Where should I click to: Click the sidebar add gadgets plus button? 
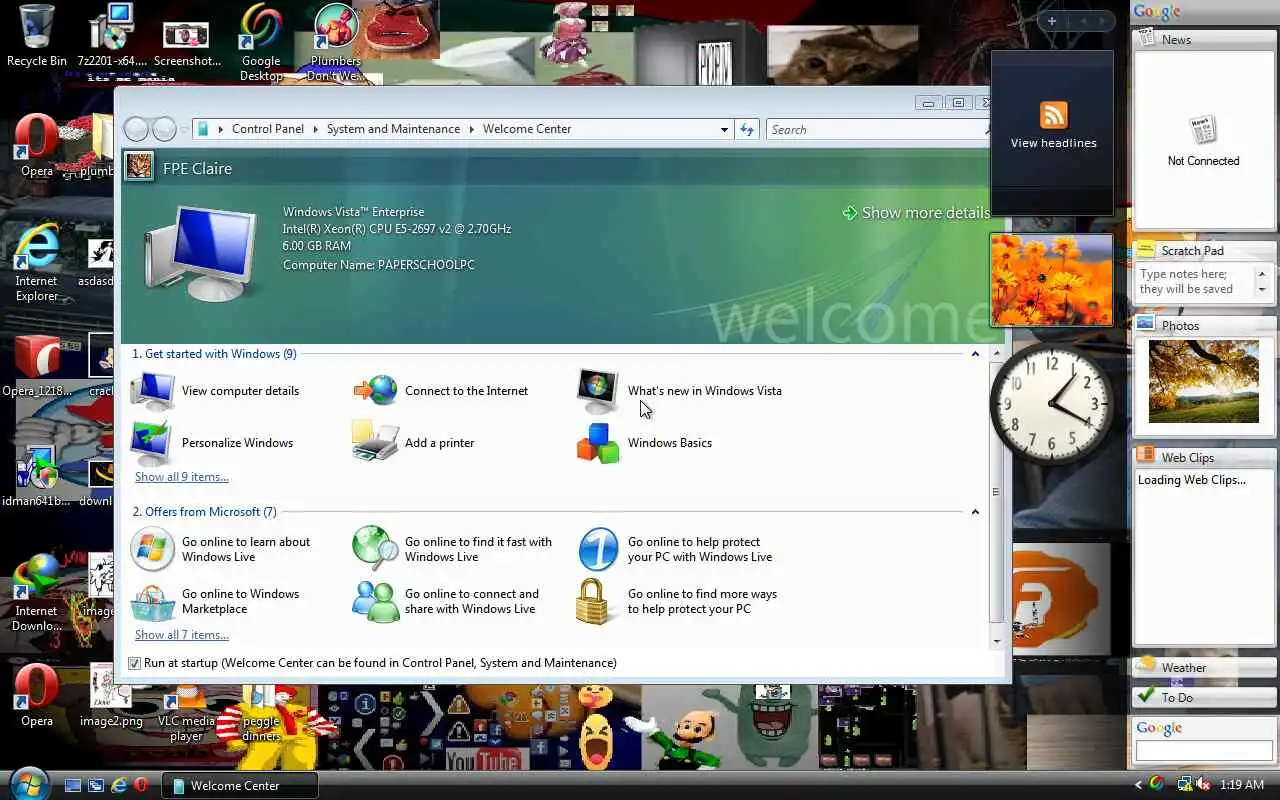(1052, 21)
